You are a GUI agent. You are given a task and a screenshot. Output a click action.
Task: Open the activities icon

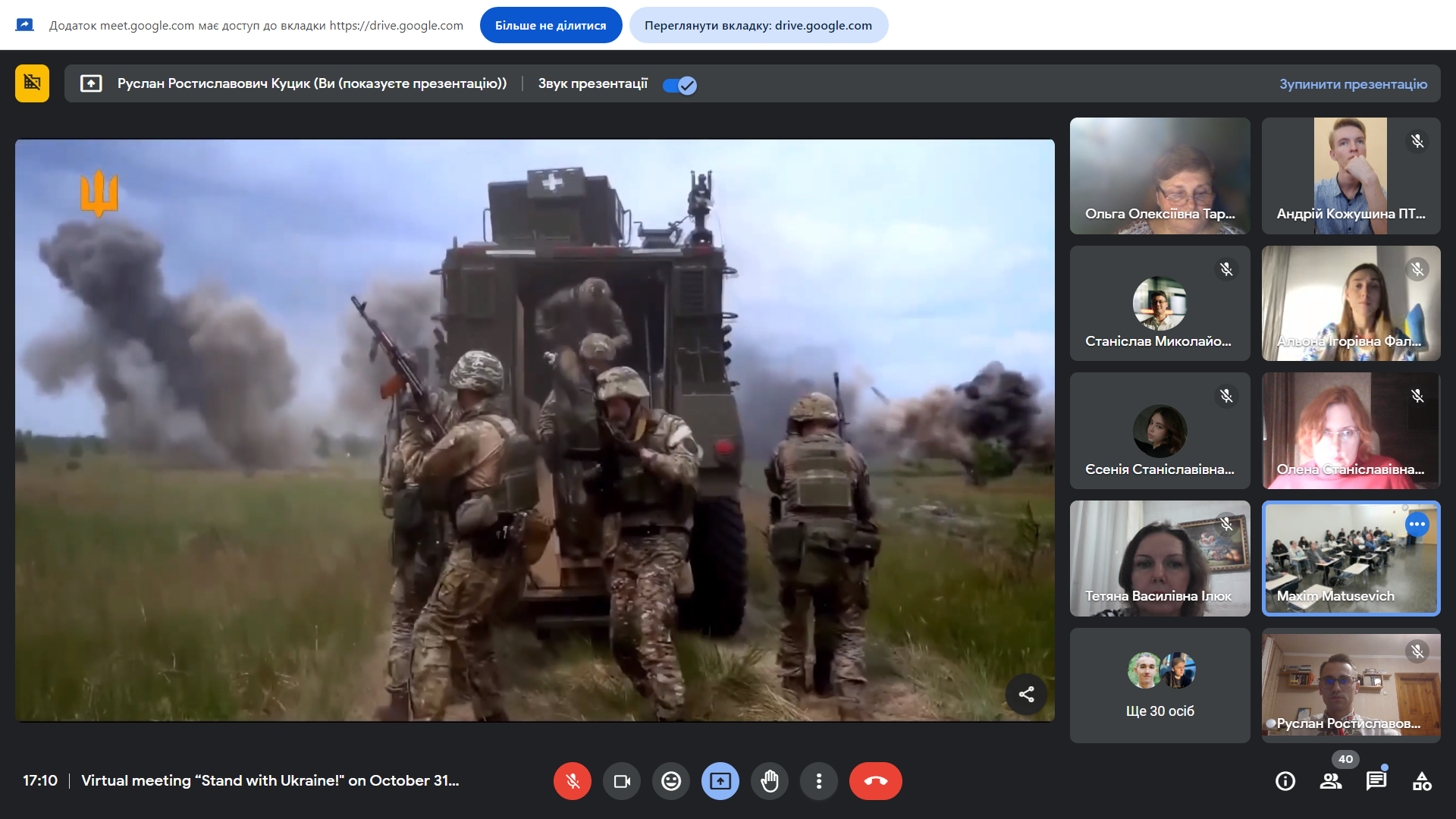(1422, 781)
